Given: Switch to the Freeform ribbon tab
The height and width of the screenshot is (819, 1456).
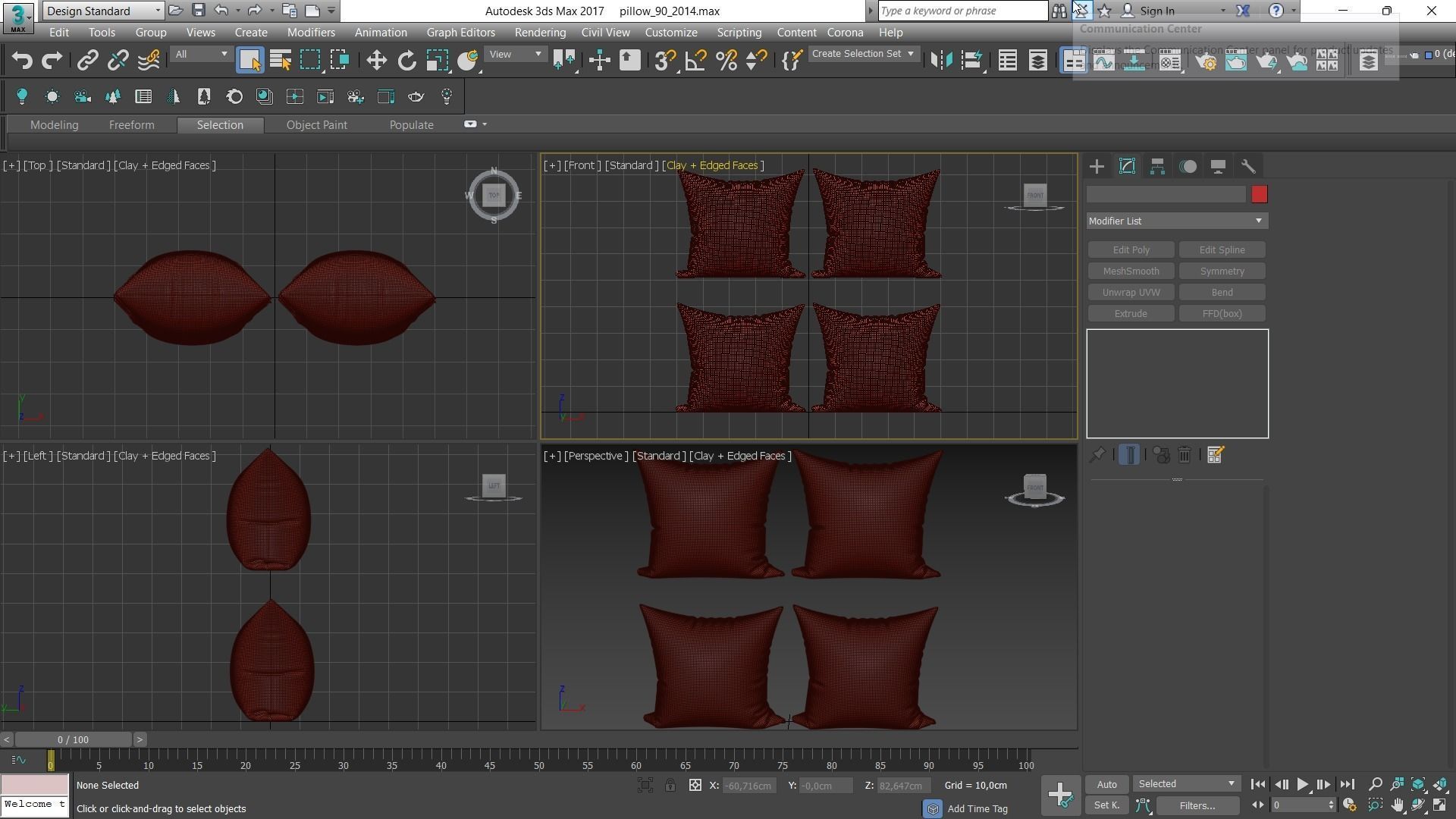Looking at the screenshot, I should click(x=131, y=125).
